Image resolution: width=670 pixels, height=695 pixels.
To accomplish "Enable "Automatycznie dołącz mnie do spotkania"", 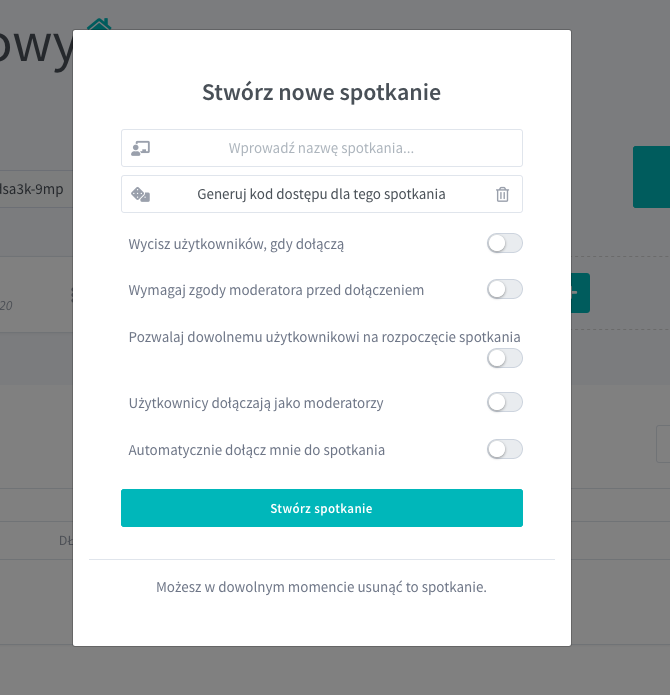I will pyautogui.click(x=504, y=449).
